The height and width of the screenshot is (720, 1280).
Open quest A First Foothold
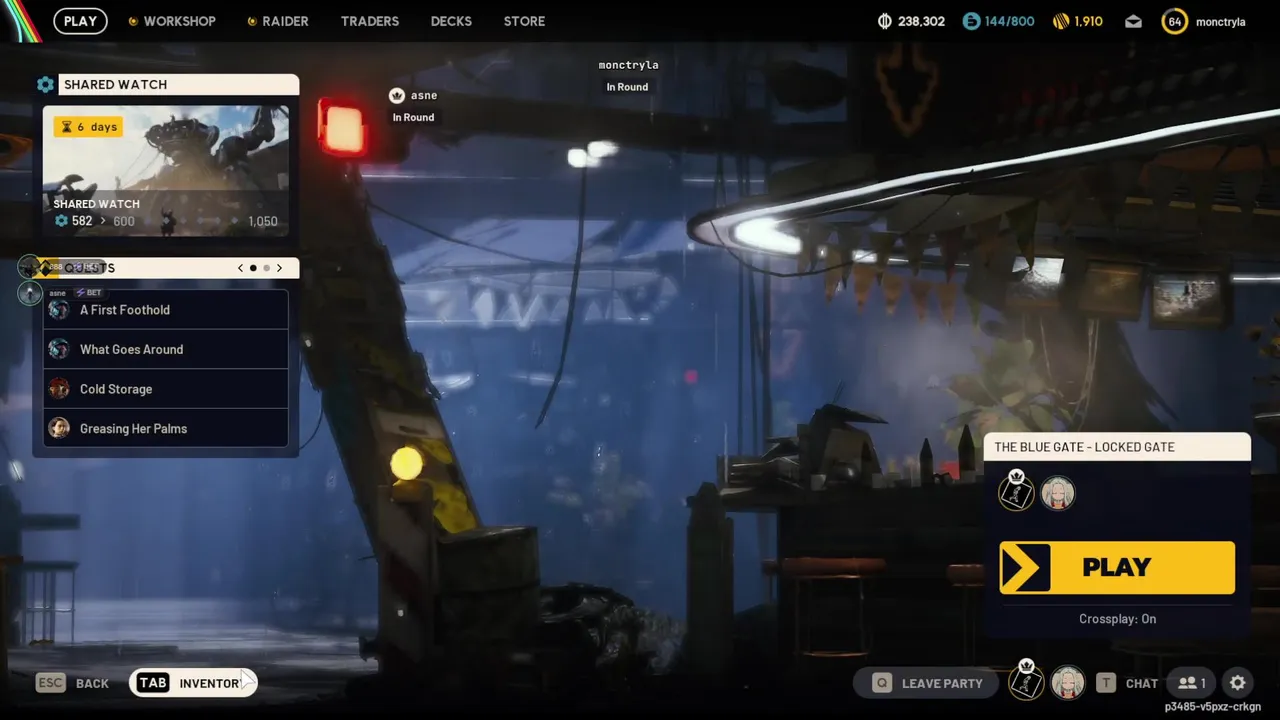(166, 310)
